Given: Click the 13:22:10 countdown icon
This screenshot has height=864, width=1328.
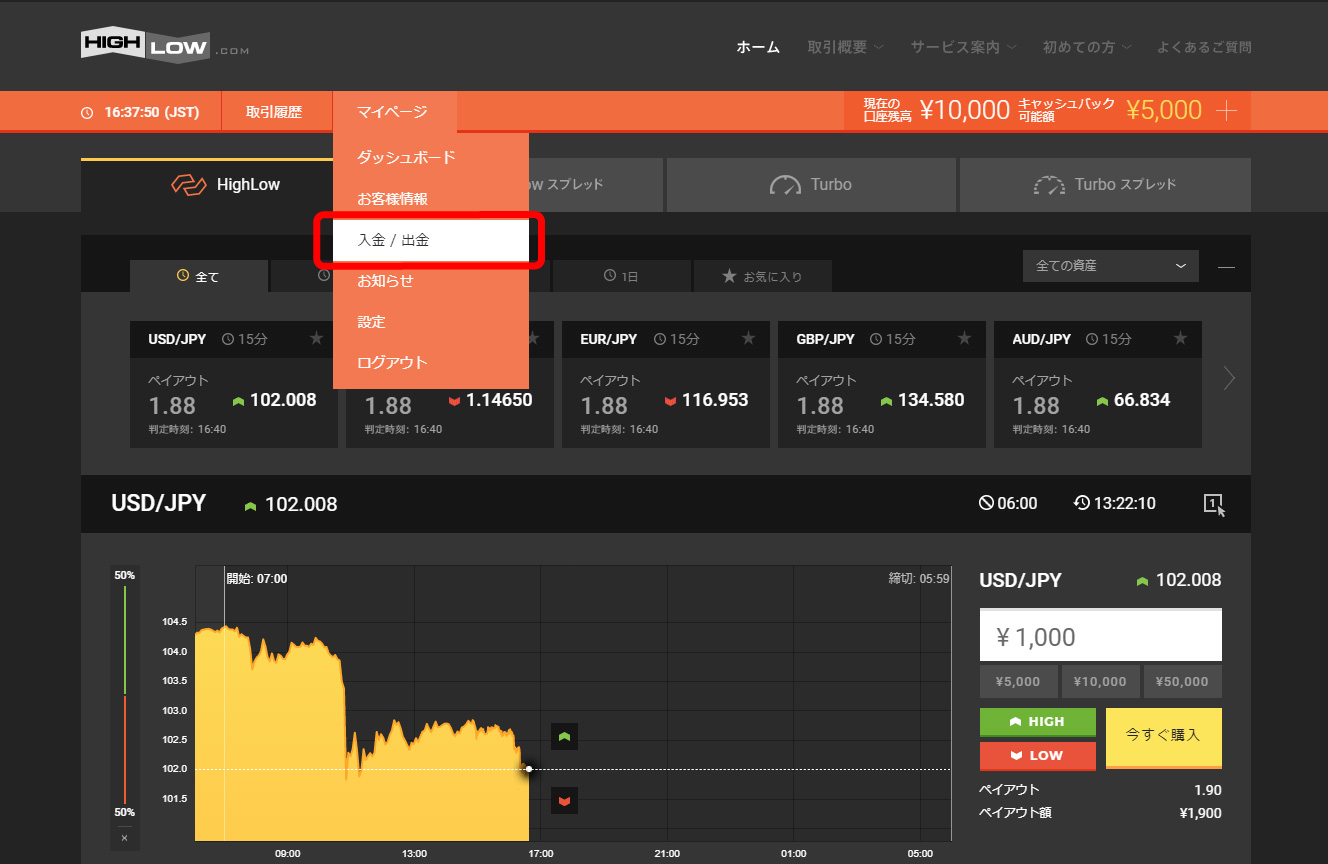Looking at the screenshot, I should coord(1082,503).
